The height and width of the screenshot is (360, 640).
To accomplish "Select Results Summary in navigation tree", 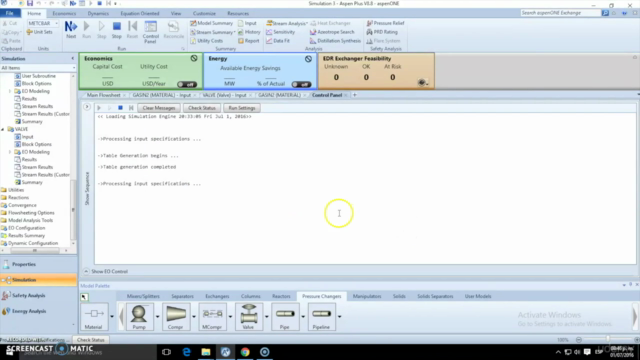I will 27,236.
